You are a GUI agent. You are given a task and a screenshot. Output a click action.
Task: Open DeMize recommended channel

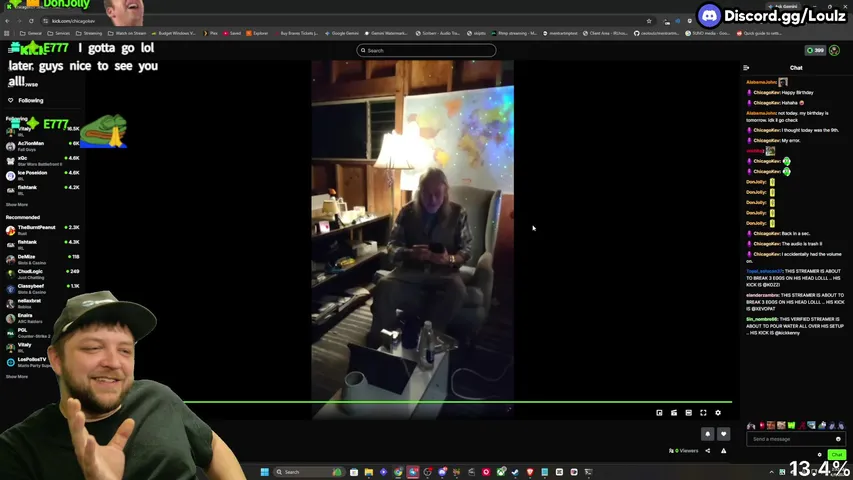[42, 260]
